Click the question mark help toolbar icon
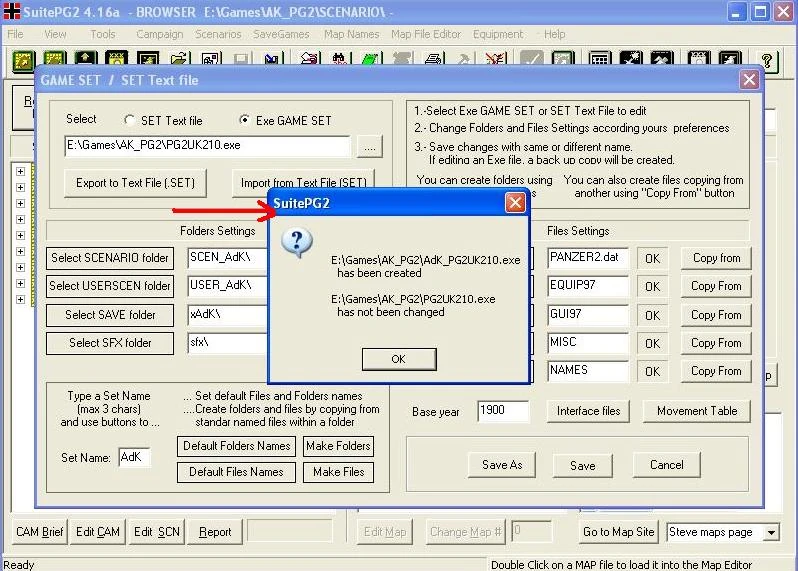Viewport: 798px width, 571px height. 766,61
